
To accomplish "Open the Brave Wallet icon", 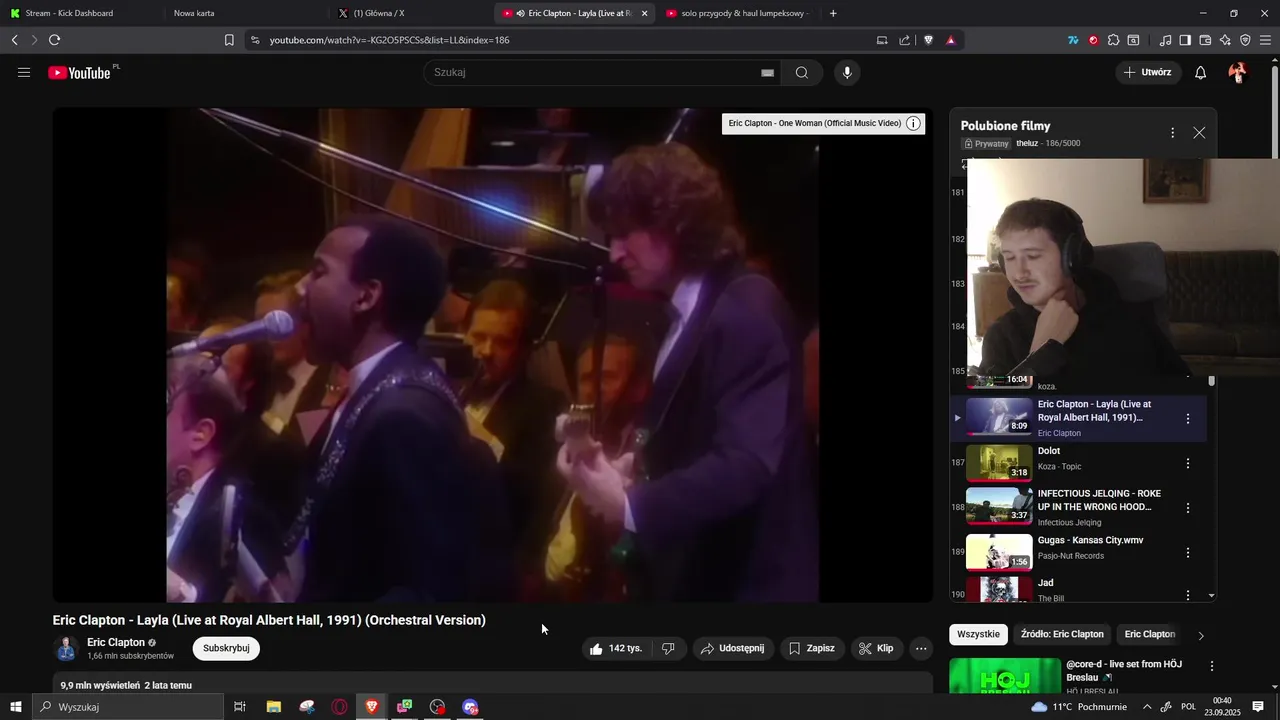I will pos(1205,40).
